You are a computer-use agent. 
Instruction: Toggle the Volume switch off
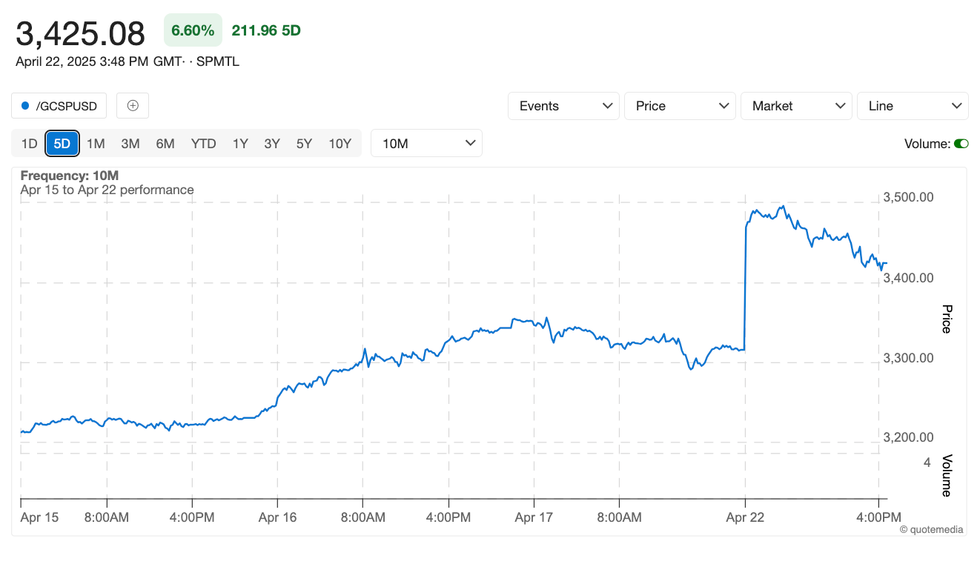[961, 144]
